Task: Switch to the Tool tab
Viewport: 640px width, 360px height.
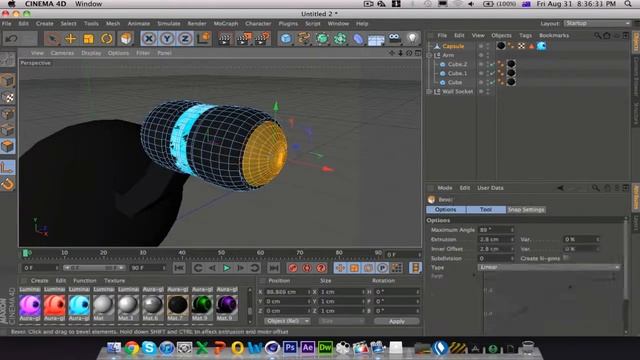Action: click(x=485, y=209)
